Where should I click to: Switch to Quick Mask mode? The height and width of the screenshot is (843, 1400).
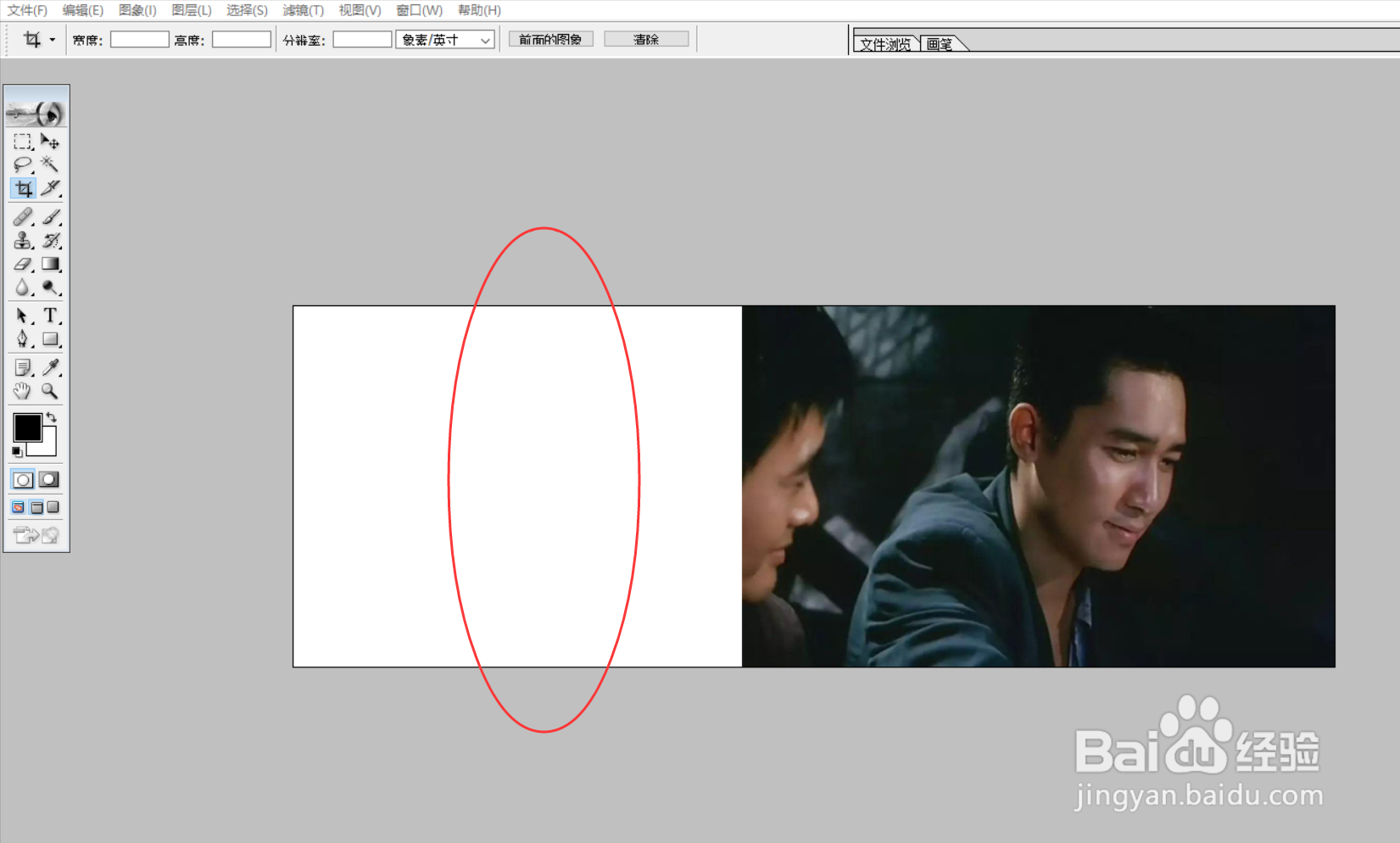(49, 480)
